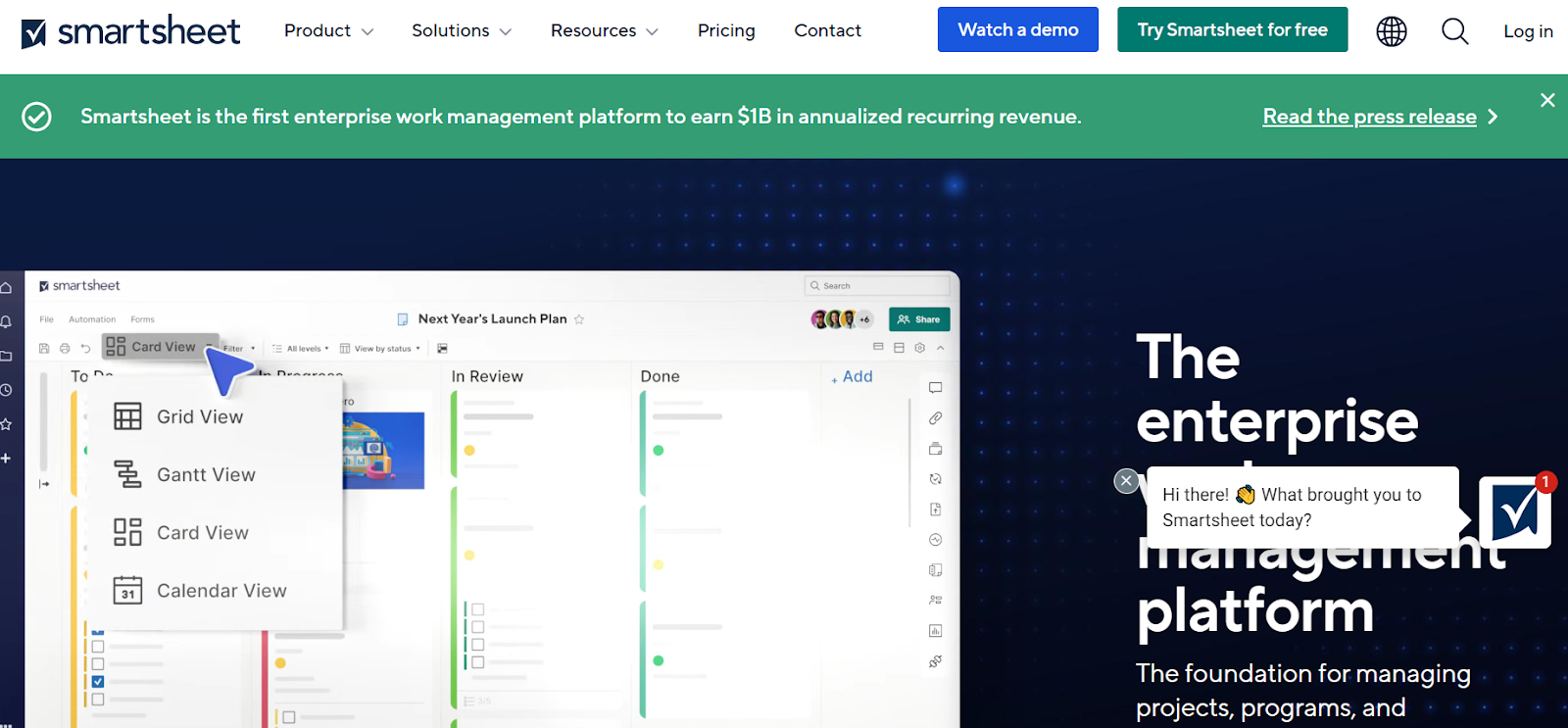Open the All levels dropdown
Image resolution: width=1568 pixels, height=728 pixels.
[300, 349]
